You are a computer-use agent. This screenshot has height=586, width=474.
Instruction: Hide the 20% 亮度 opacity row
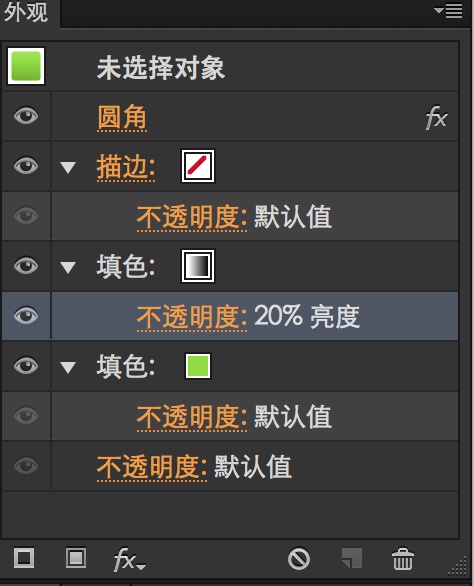[x=26, y=315]
